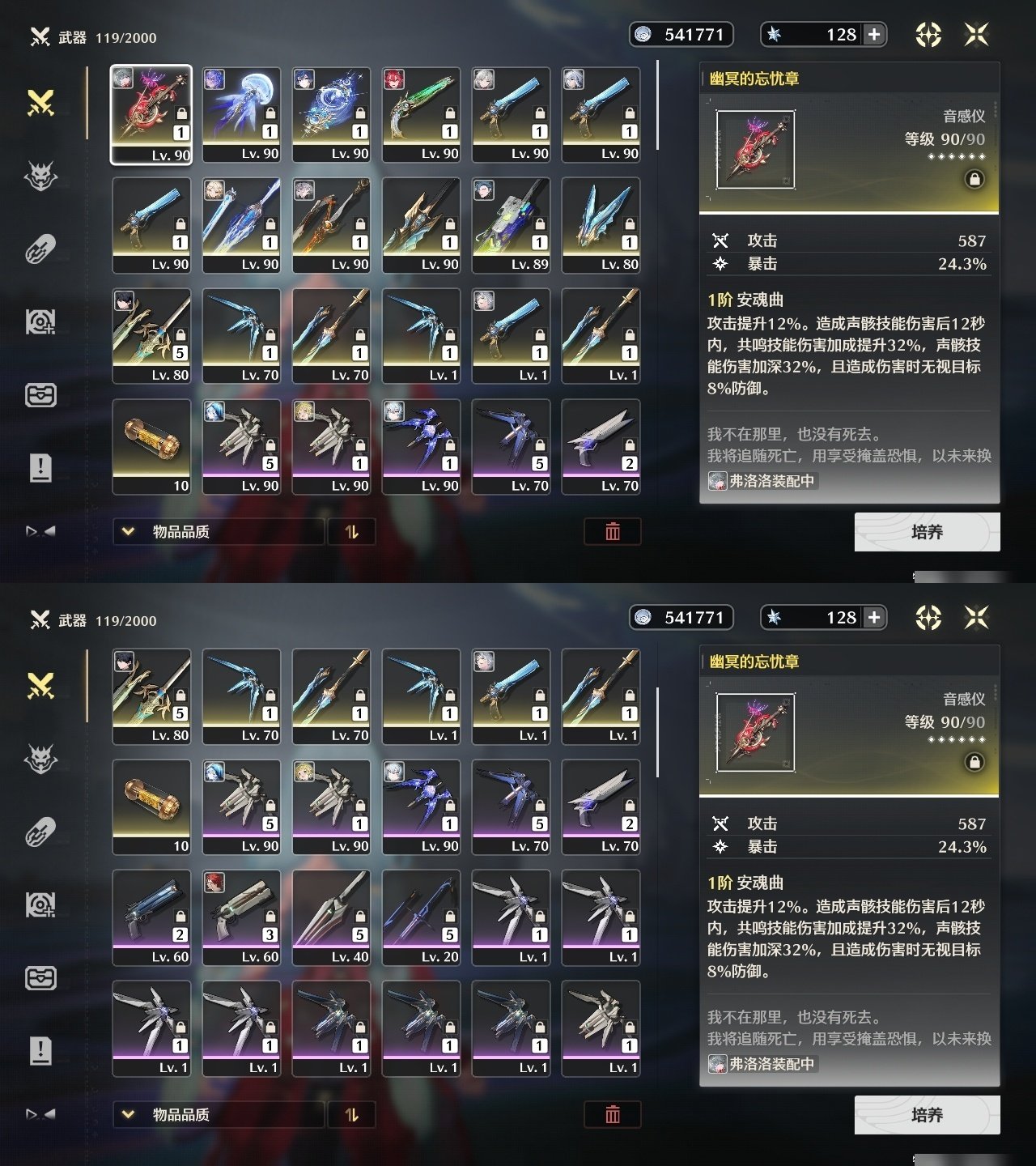Click the 培养 button in upper panel
This screenshot has width=1036, height=1166.
point(928,532)
